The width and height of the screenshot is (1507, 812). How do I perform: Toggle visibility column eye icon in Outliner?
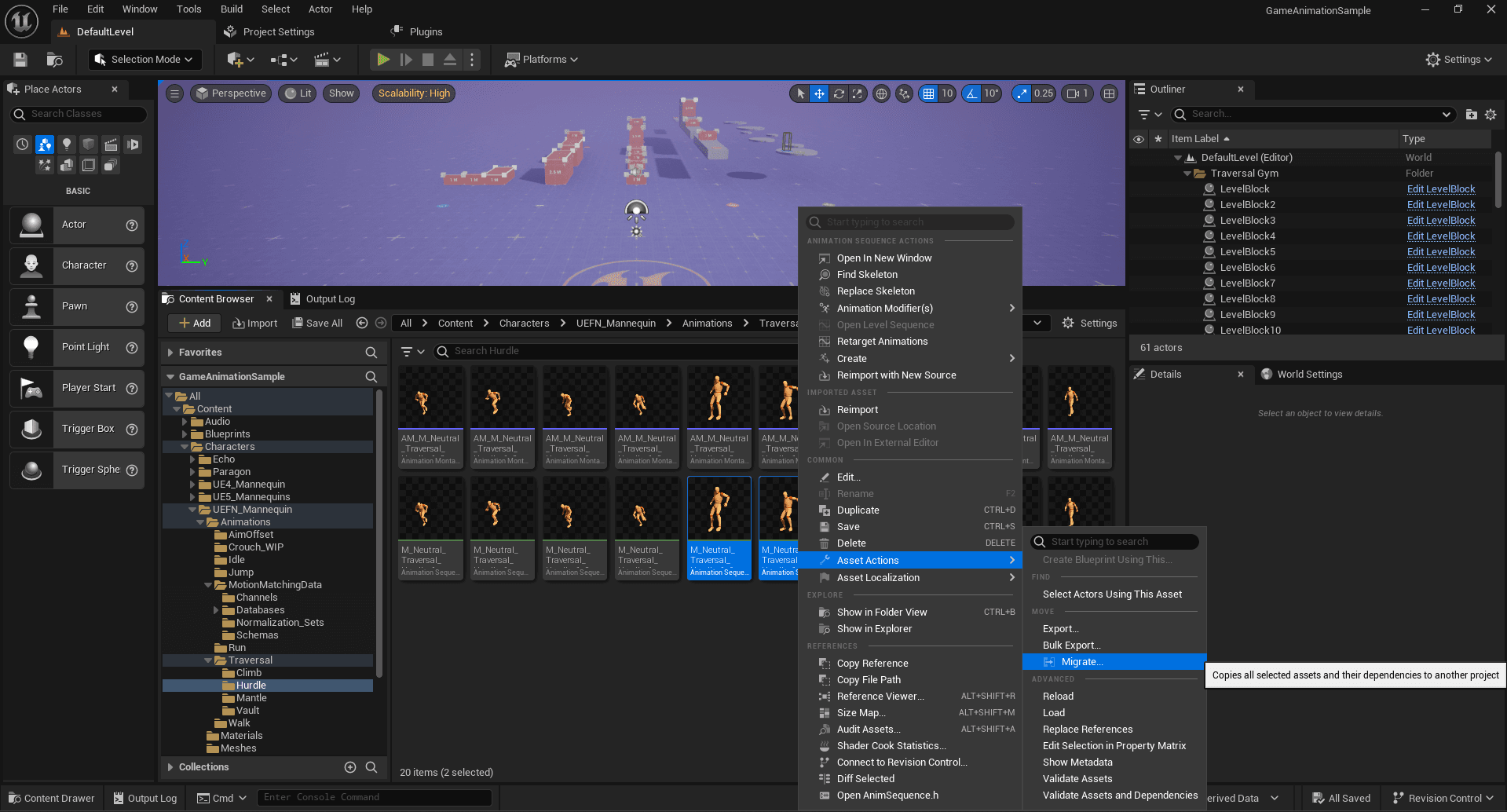pyautogui.click(x=1139, y=139)
